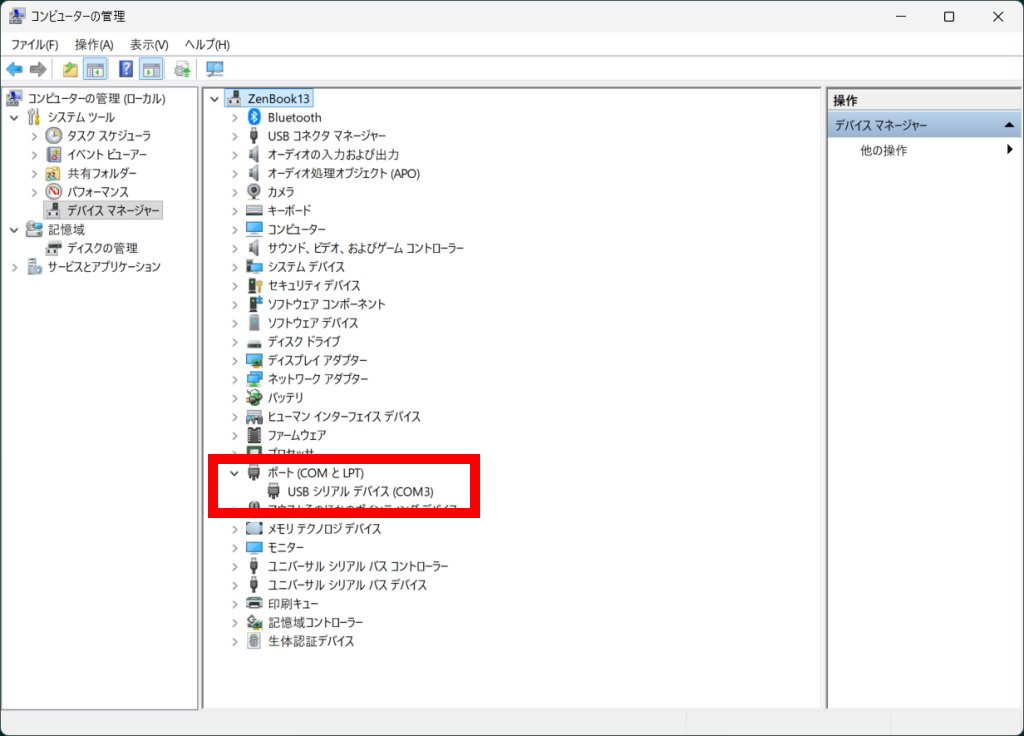Viewport: 1024px width, 736px height.
Task: Open 他の操作 submenu in actions pane
Action: point(884,150)
